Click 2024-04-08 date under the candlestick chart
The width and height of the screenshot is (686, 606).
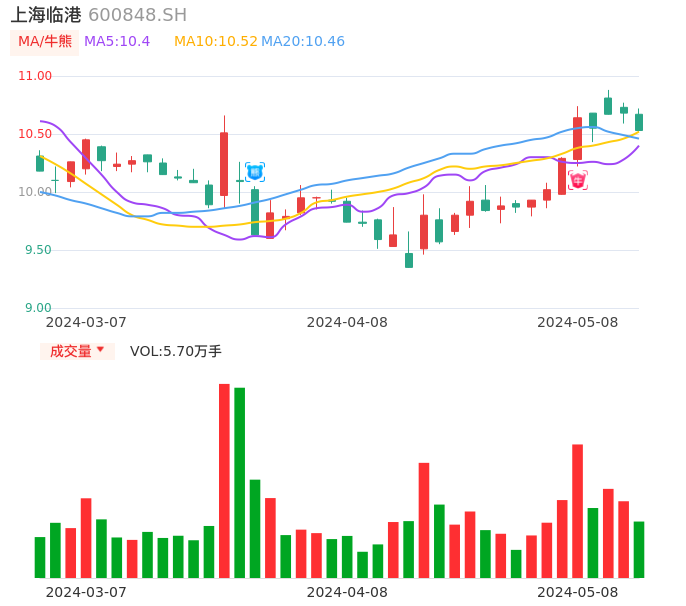point(347,322)
